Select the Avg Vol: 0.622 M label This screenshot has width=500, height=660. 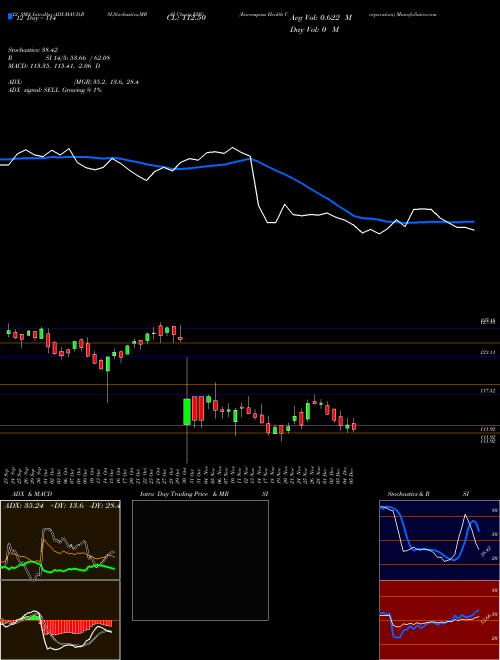pyautogui.click(x=321, y=18)
